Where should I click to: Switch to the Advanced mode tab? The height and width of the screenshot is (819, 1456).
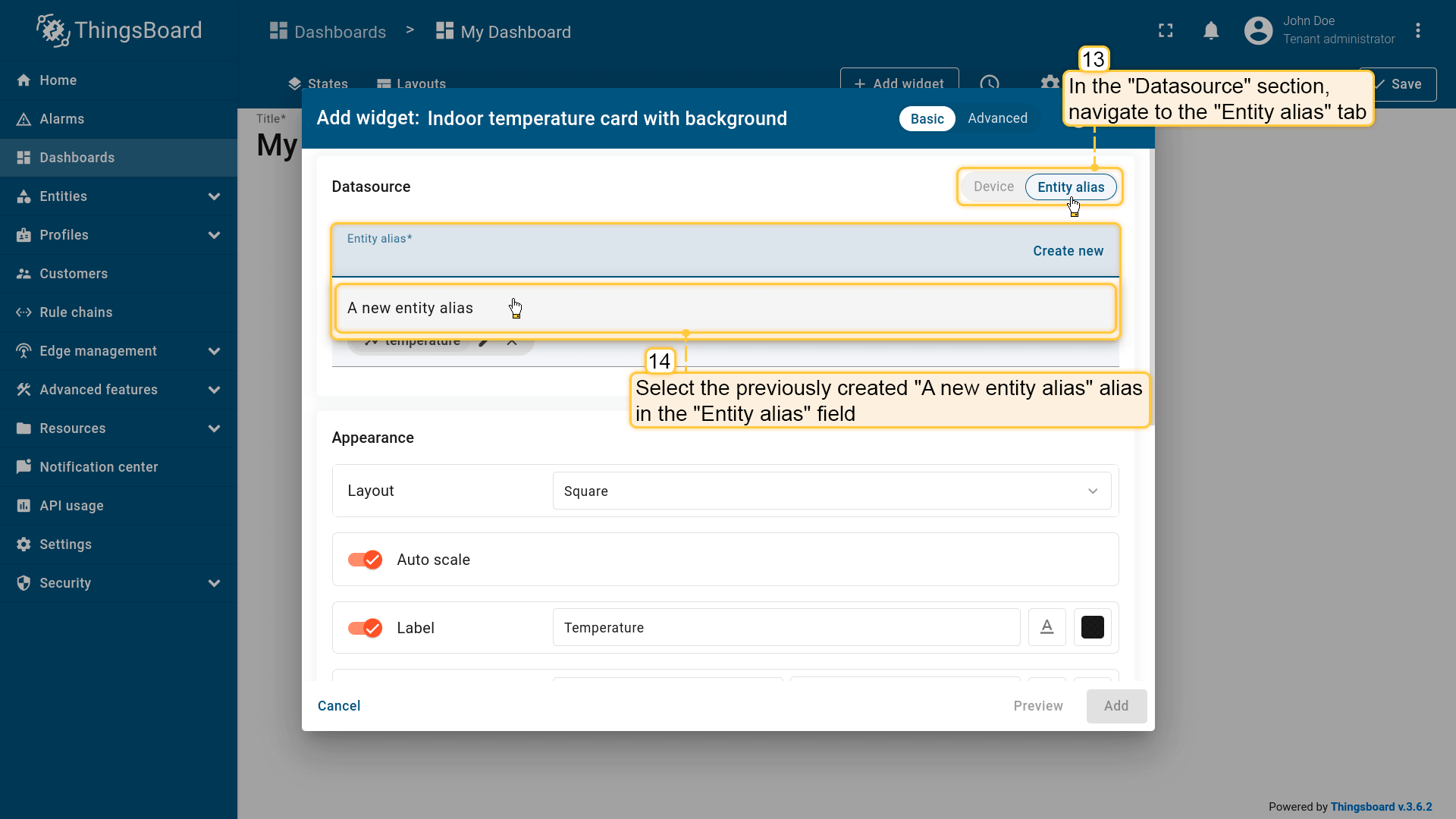[x=997, y=118]
